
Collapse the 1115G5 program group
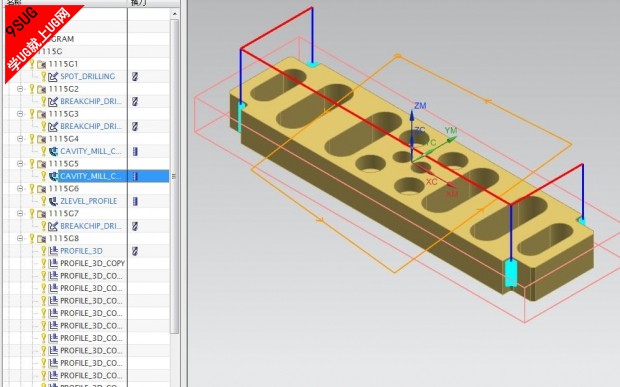[x=20, y=164]
